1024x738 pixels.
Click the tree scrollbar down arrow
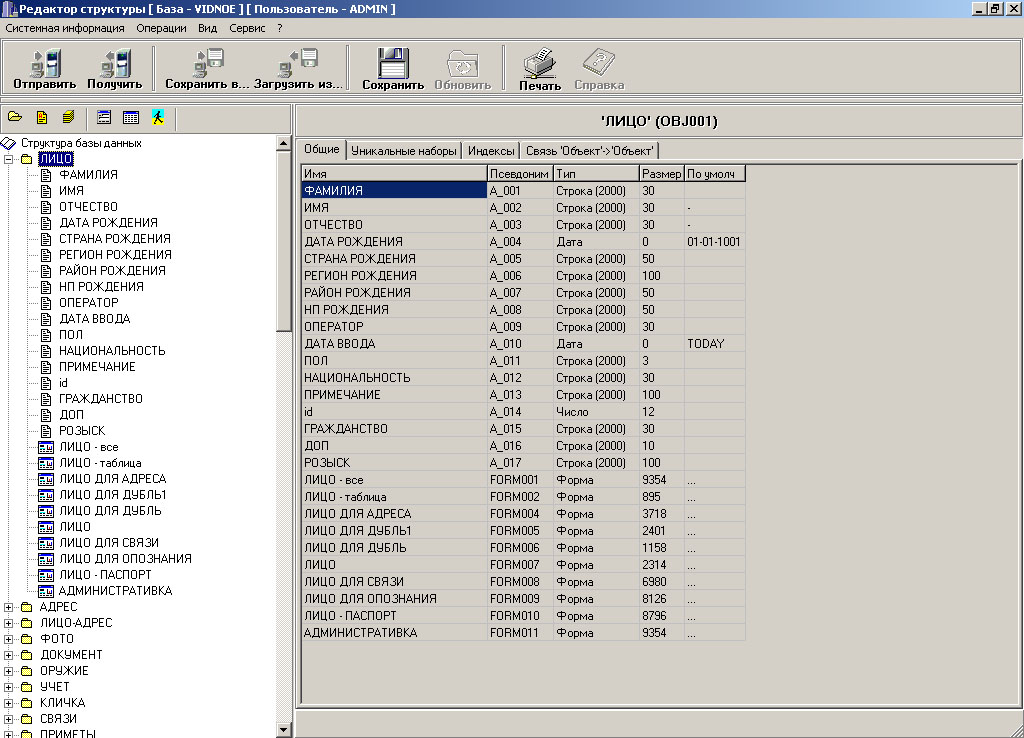click(x=284, y=730)
